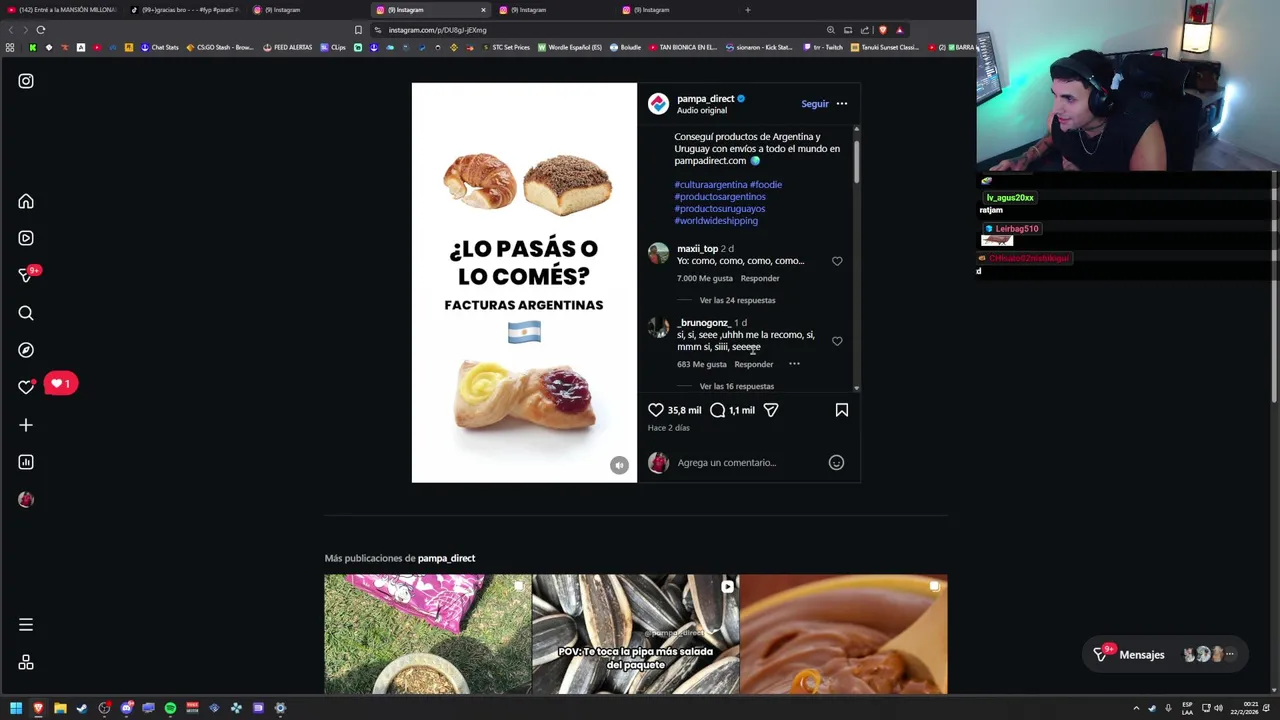Share the post with the paper plane icon
The height and width of the screenshot is (720, 1280).
click(x=771, y=410)
